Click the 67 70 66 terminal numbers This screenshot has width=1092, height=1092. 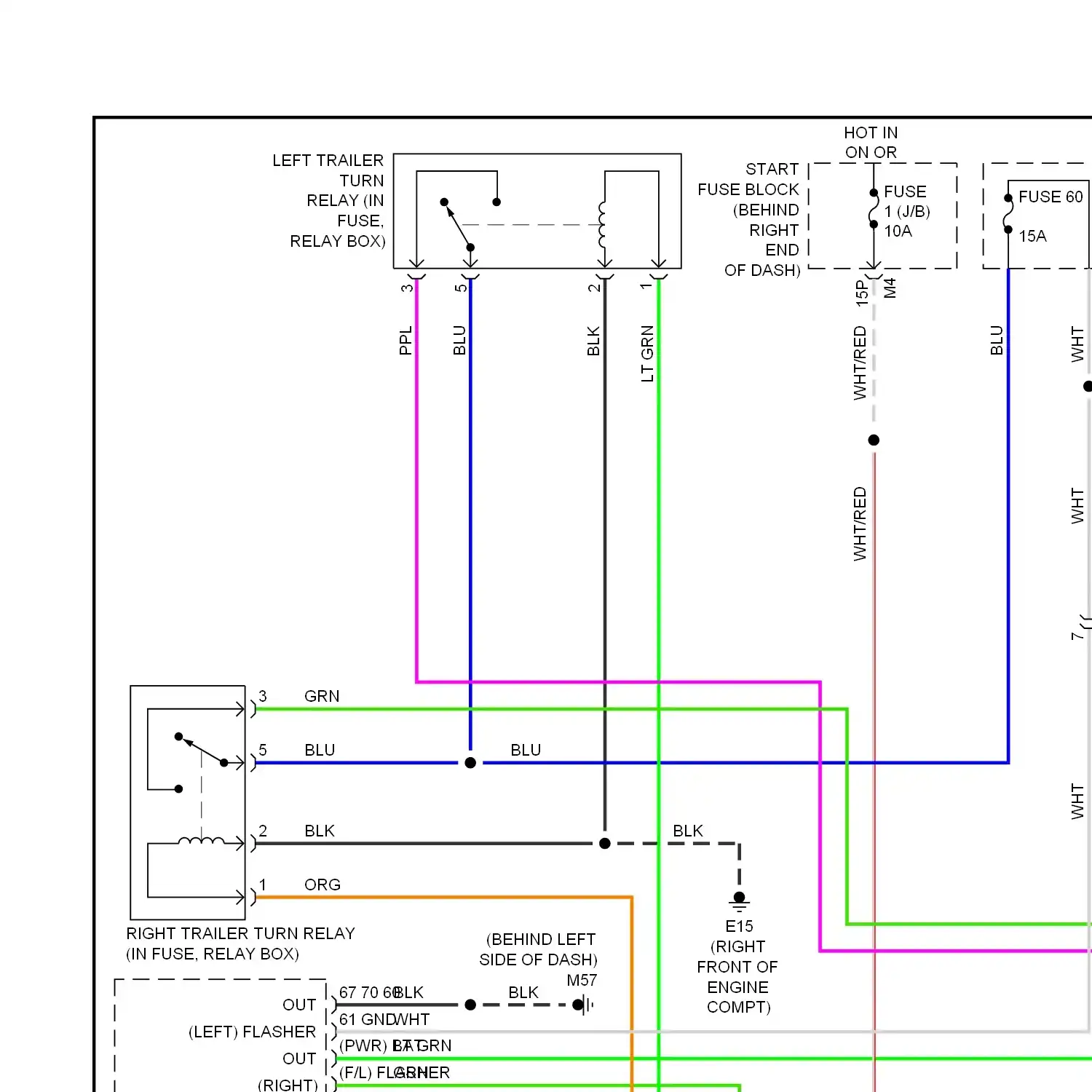(x=369, y=992)
